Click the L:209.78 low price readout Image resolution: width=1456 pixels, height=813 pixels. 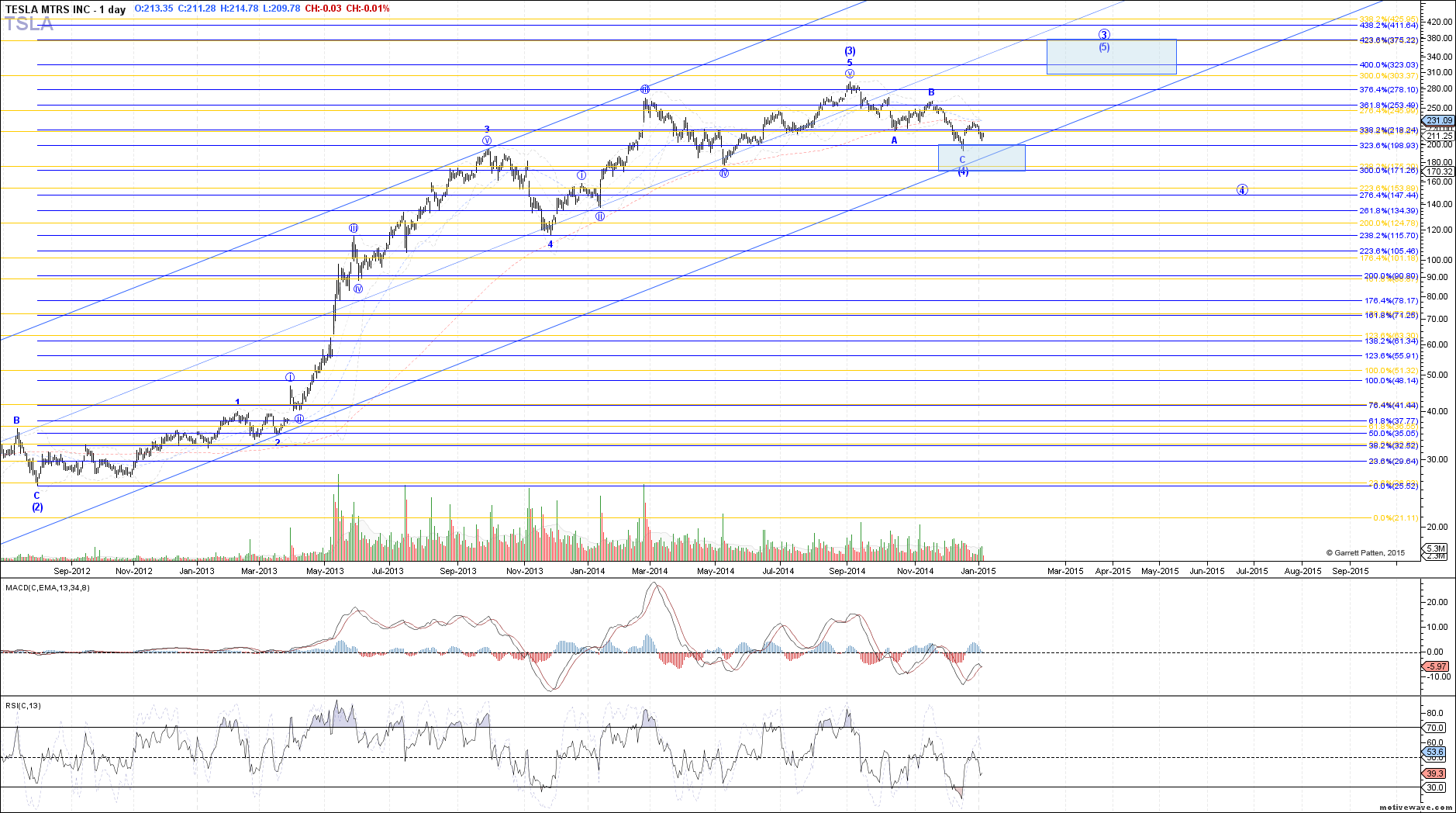280,9
